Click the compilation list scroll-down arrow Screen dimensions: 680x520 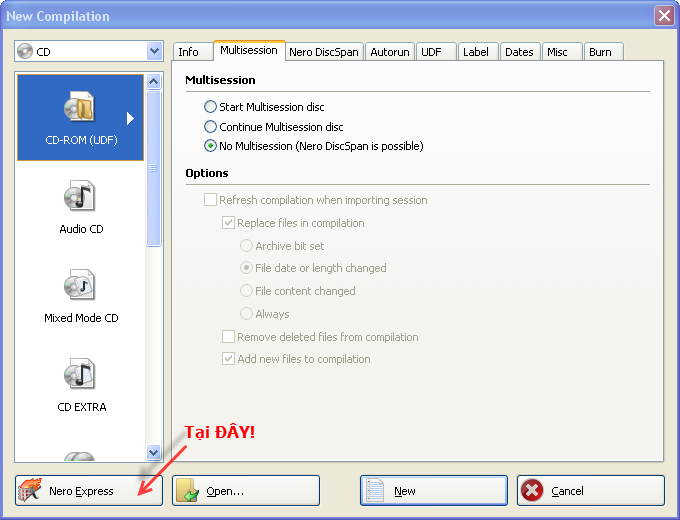point(154,452)
